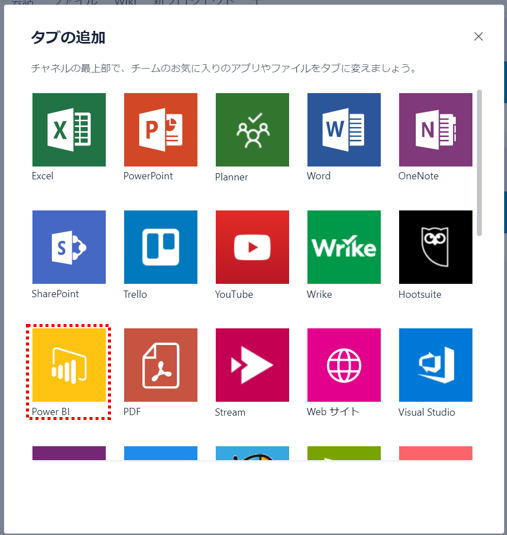Add a Trello tab
Viewport: 507px width, 535px height.
[x=161, y=247]
